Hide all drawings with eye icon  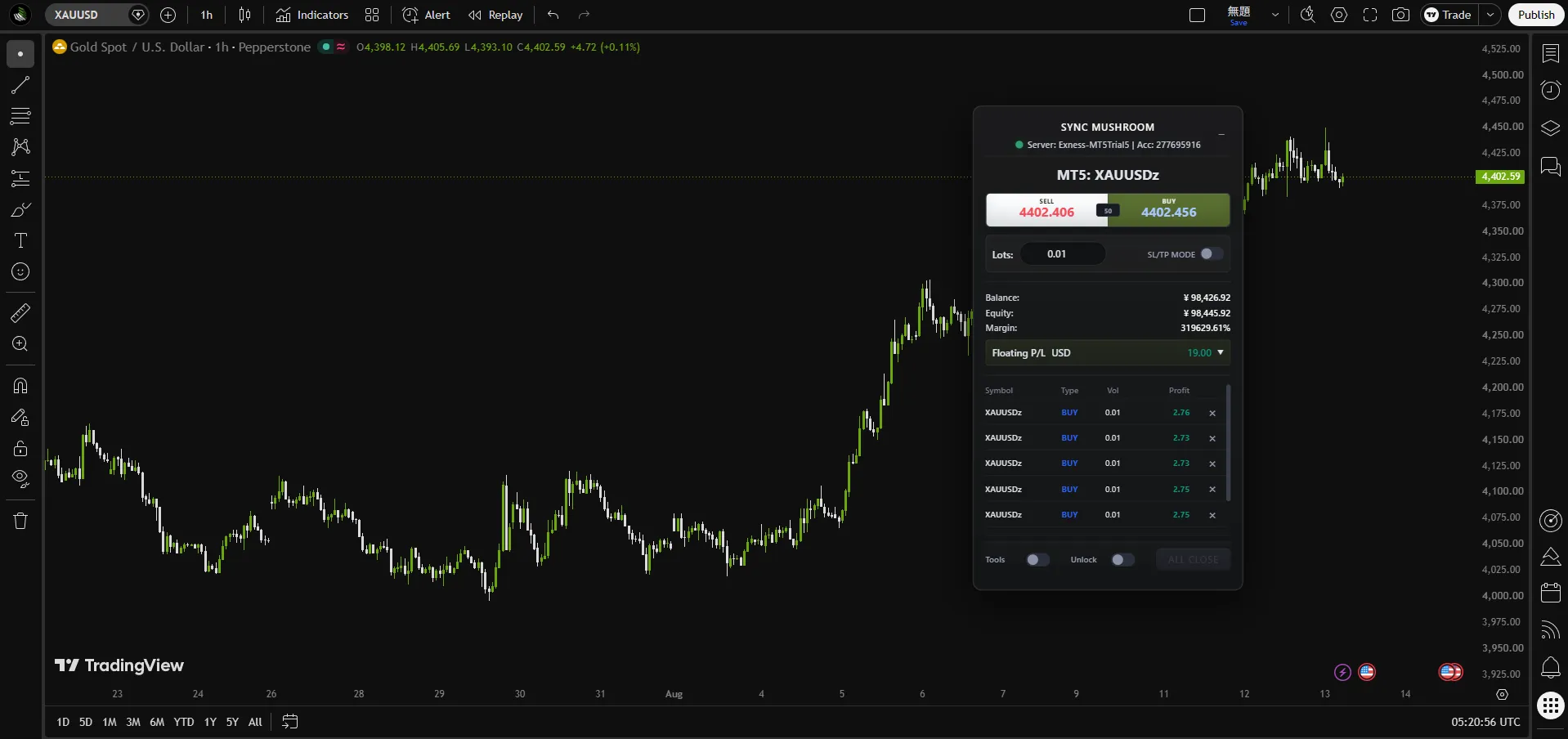20,478
